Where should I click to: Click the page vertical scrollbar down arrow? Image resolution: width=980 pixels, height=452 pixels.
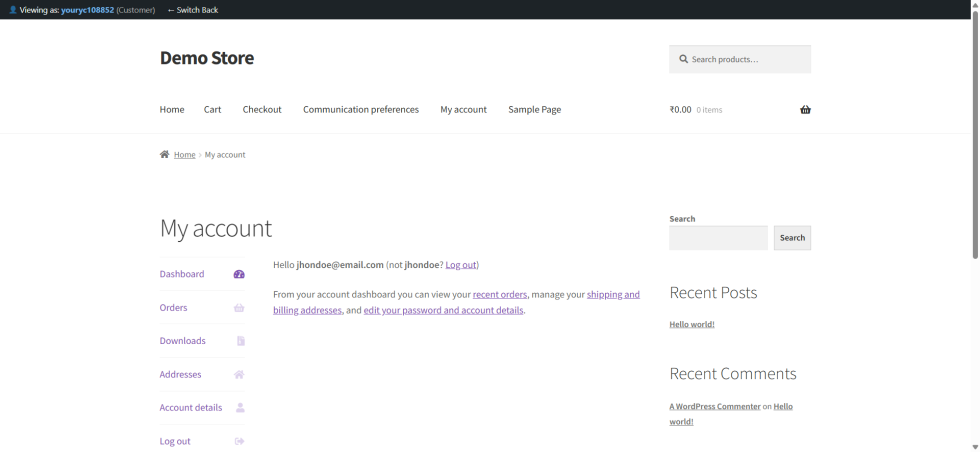pyautogui.click(x=975, y=446)
